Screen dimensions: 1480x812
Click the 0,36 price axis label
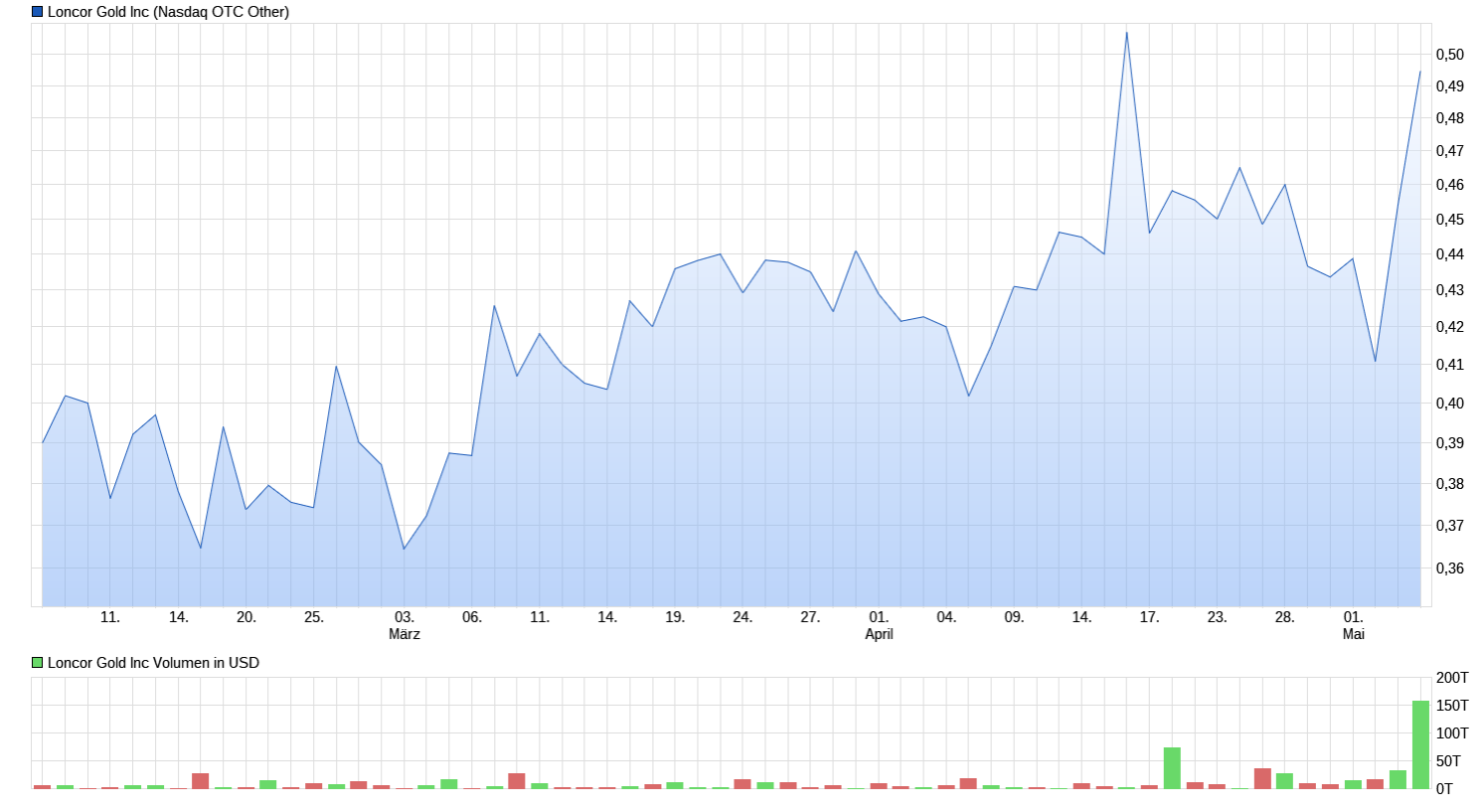(1450, 568)
